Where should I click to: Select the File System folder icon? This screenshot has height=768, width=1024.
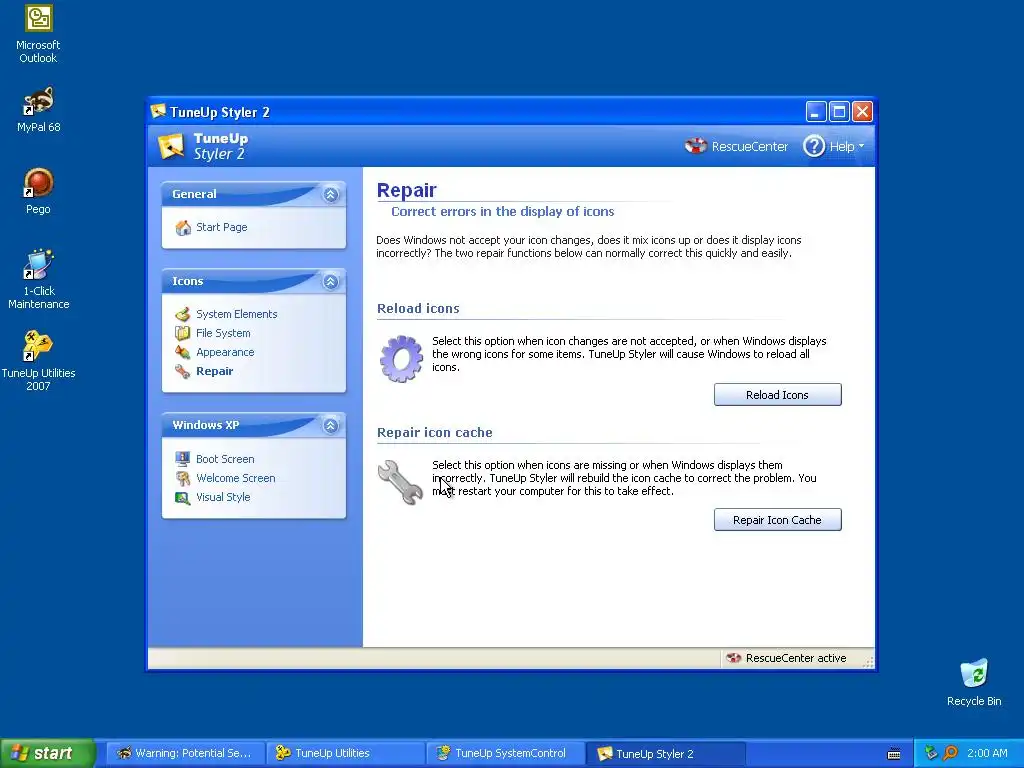point(183,333)
